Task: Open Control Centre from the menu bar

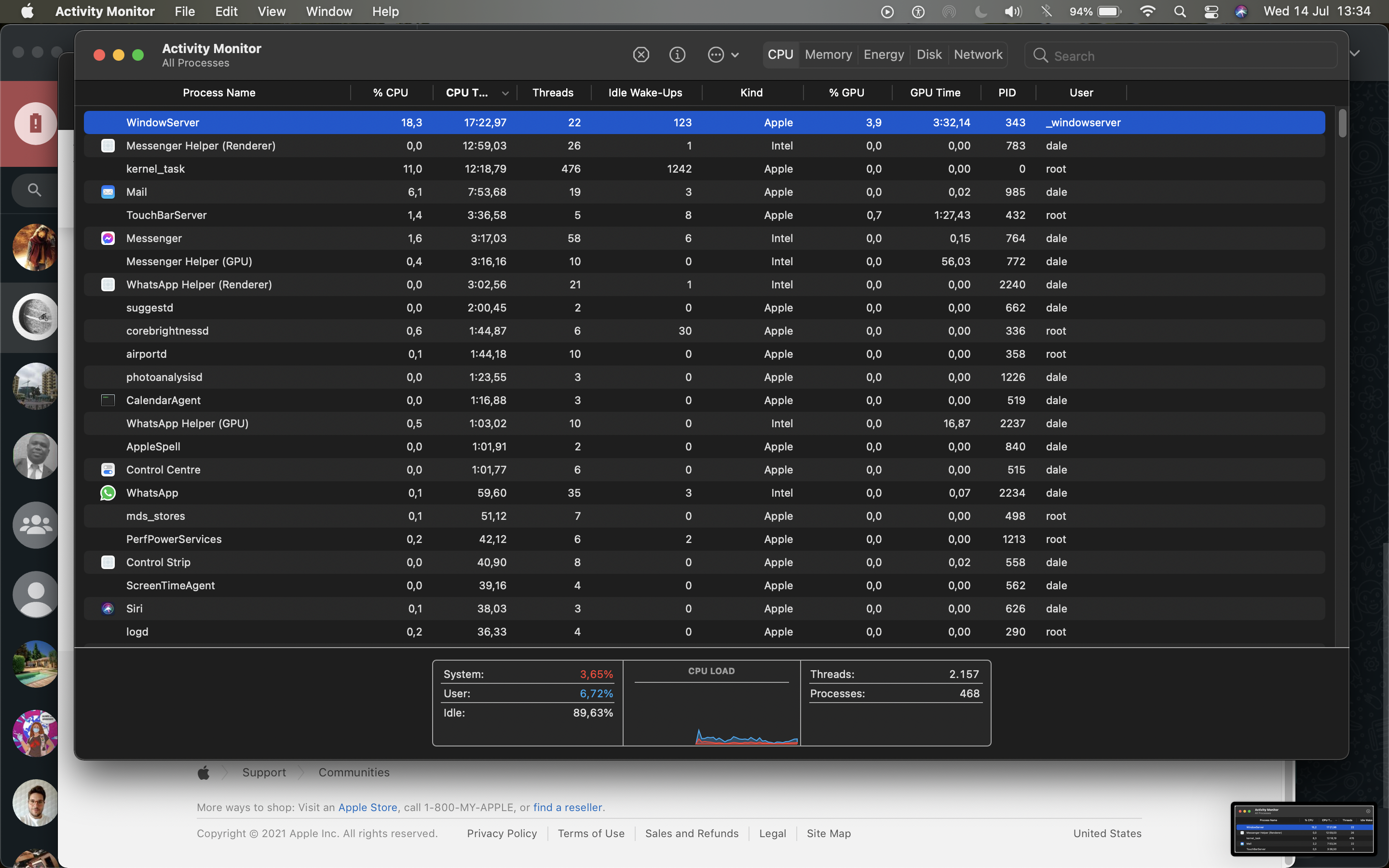Action: (1211, 12)
